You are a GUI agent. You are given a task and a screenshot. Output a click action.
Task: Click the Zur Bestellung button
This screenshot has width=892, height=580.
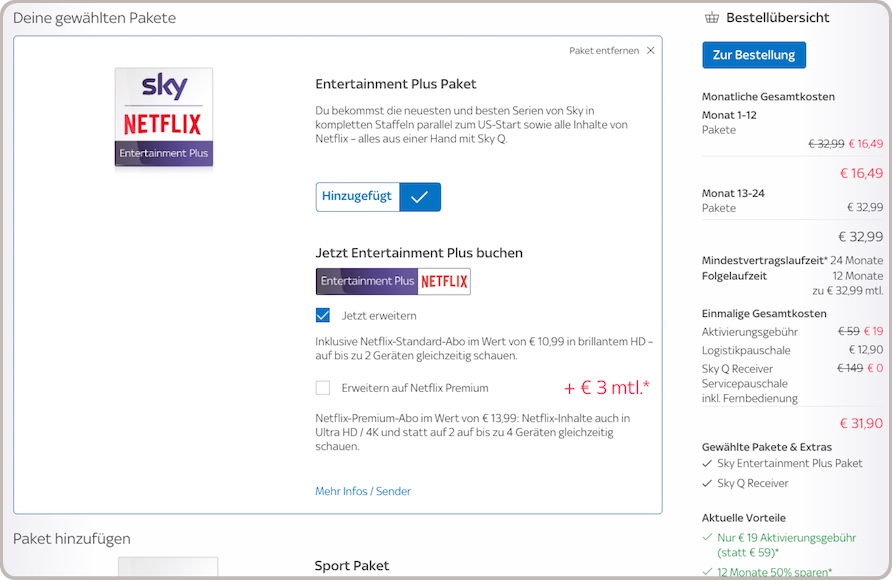pos(754,55)
